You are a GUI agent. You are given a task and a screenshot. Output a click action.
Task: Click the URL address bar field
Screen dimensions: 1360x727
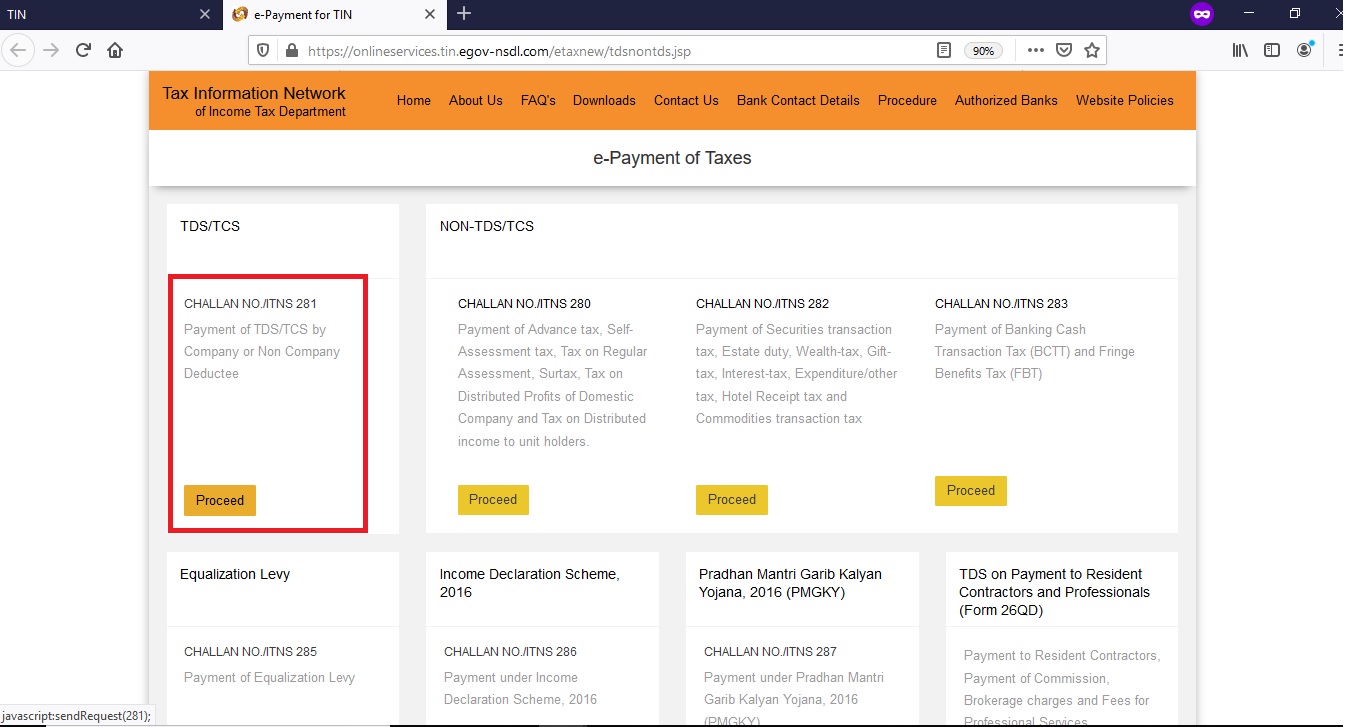coord(600,50)
